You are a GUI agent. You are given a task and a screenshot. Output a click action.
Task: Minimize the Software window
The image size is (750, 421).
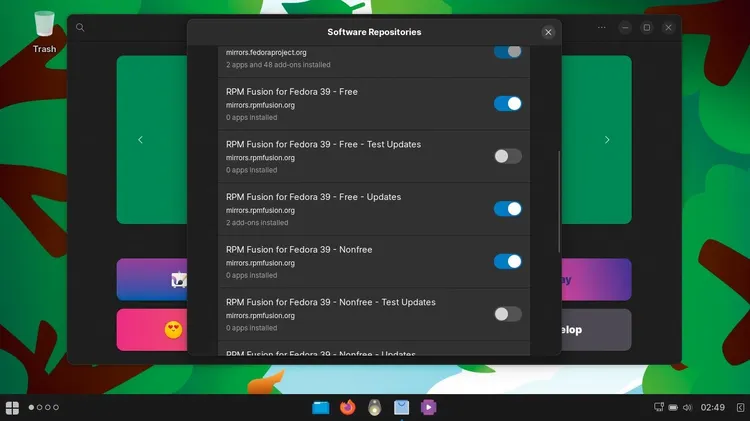pyautogui.click(x=625, y=27)
